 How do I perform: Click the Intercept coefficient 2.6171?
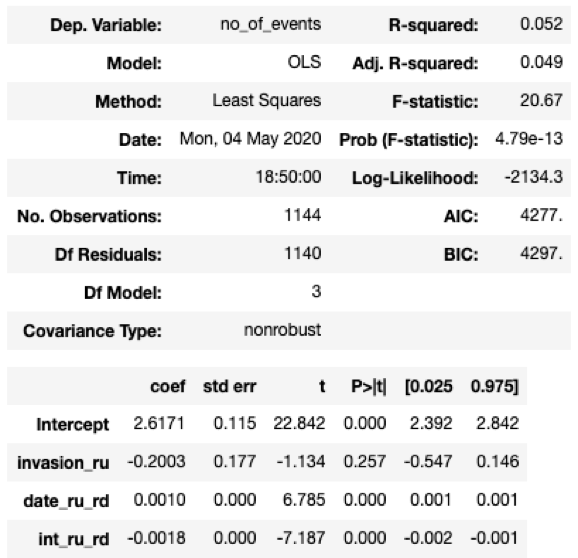pyautogui.click(x=159, y=423)
